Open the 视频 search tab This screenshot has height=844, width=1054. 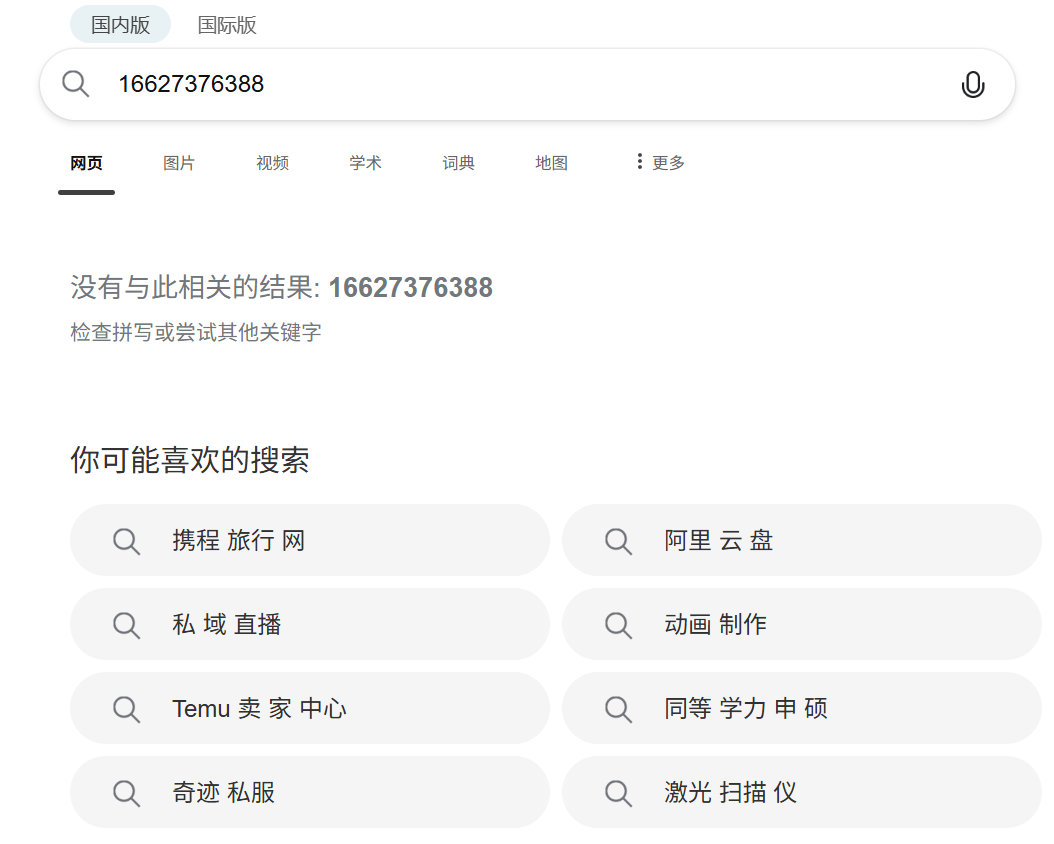coord(272,163)
